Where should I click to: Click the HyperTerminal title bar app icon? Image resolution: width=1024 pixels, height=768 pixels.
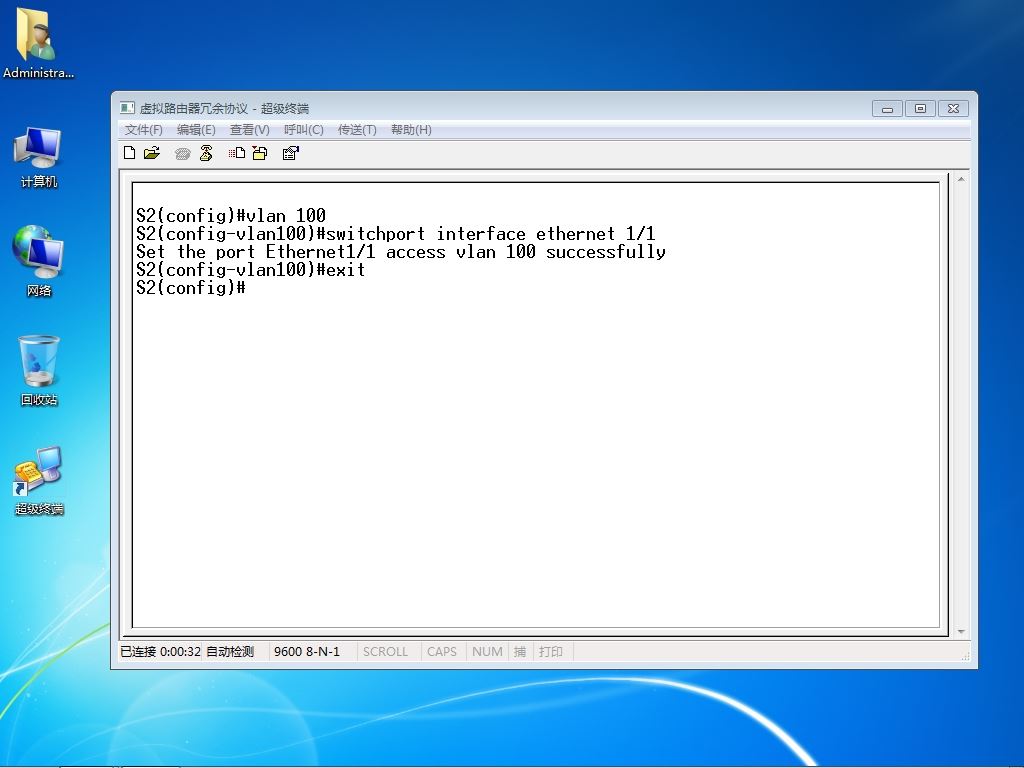(x=127, y=108)
